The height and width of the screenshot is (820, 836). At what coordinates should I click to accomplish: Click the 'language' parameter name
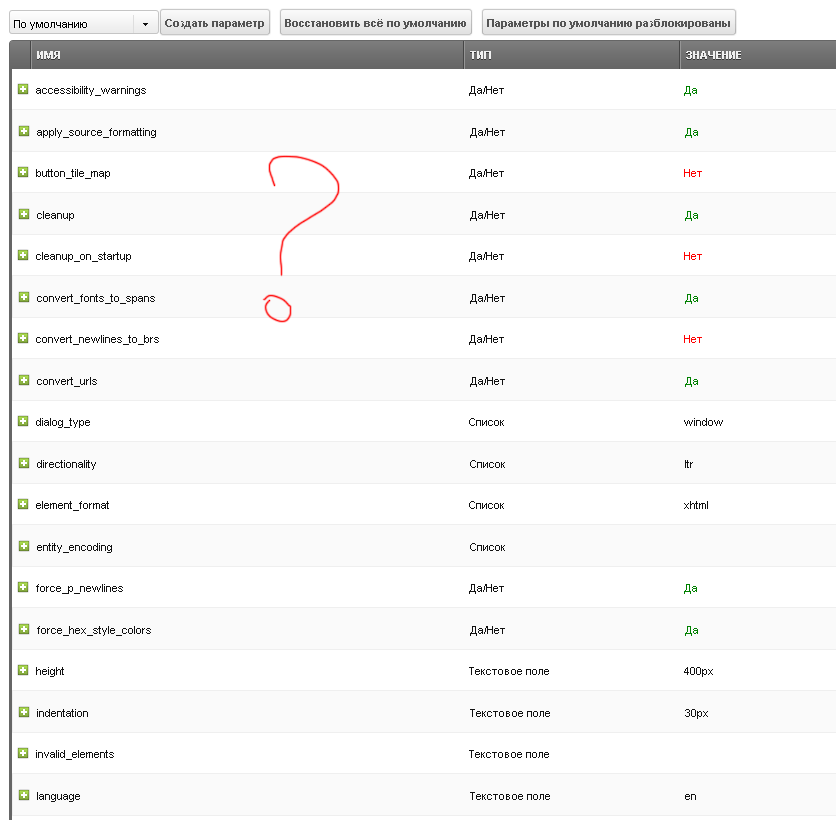(x=58, y=797)
